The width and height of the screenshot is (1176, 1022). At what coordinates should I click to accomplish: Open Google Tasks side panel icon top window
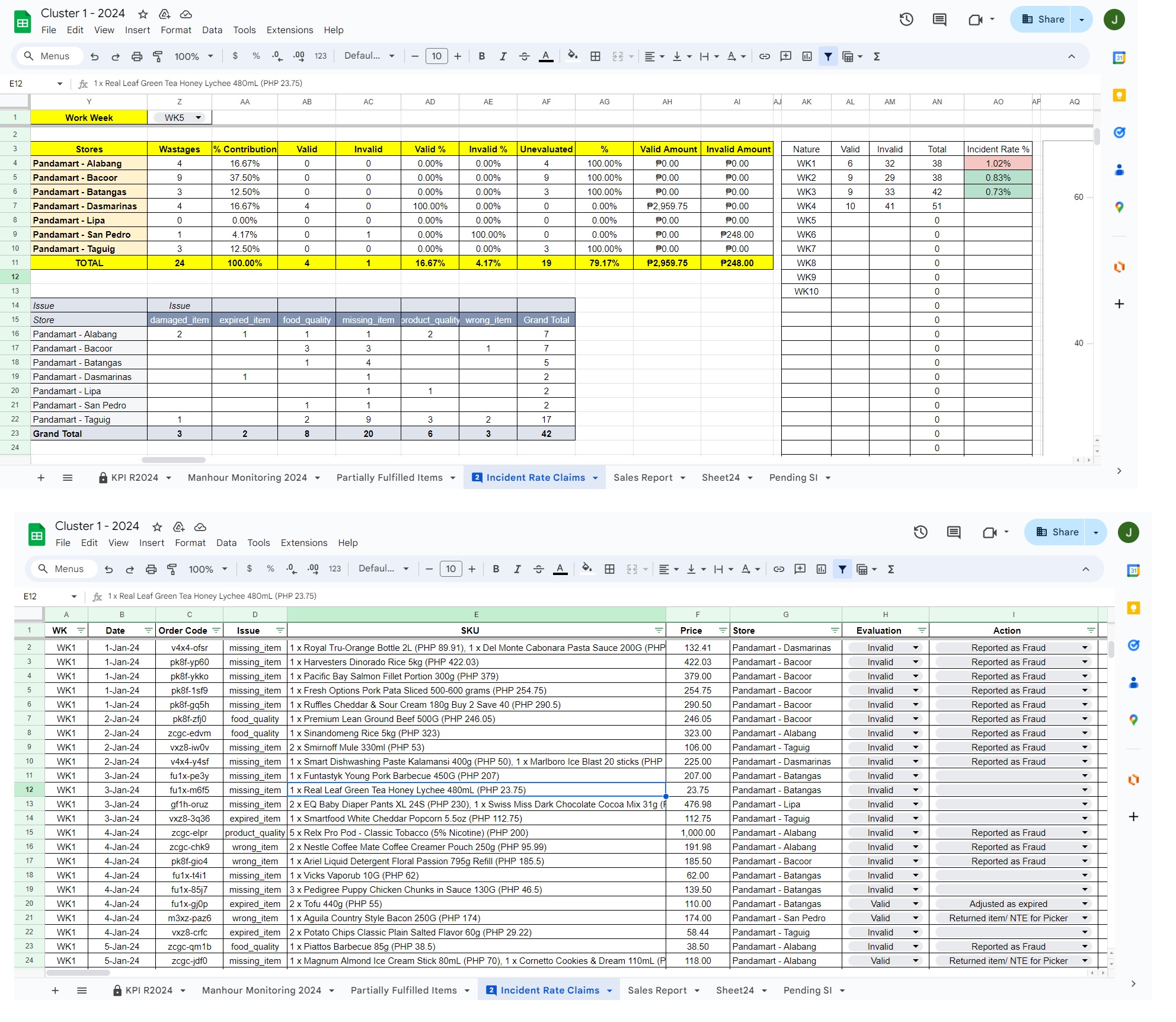pos(1119,132)
